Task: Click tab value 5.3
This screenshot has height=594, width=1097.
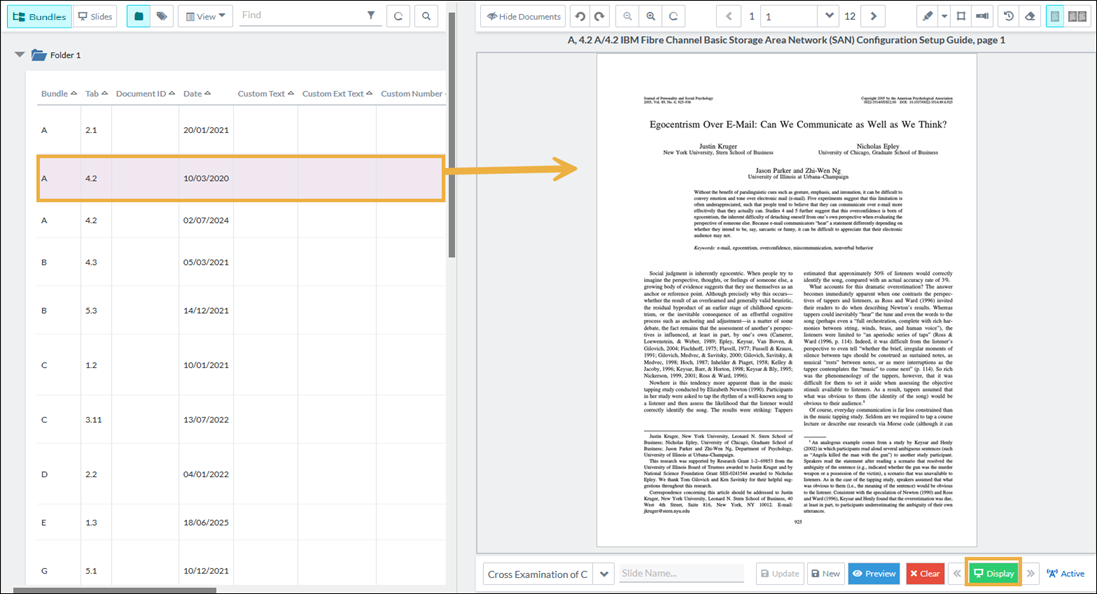Action: click(92, 311)
